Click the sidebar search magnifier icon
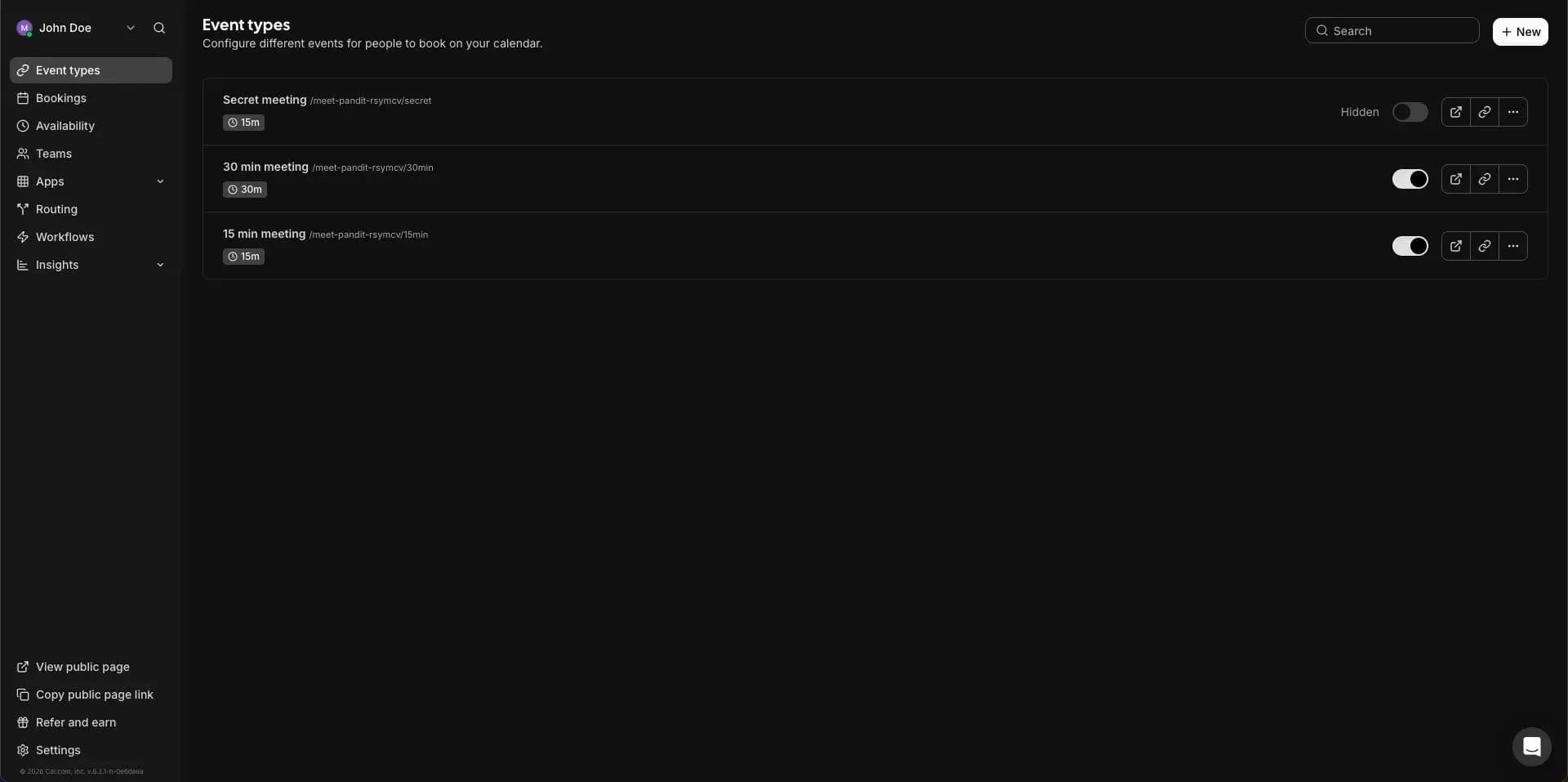Viewport: 1568px width, 782px height. coord(159,28)
